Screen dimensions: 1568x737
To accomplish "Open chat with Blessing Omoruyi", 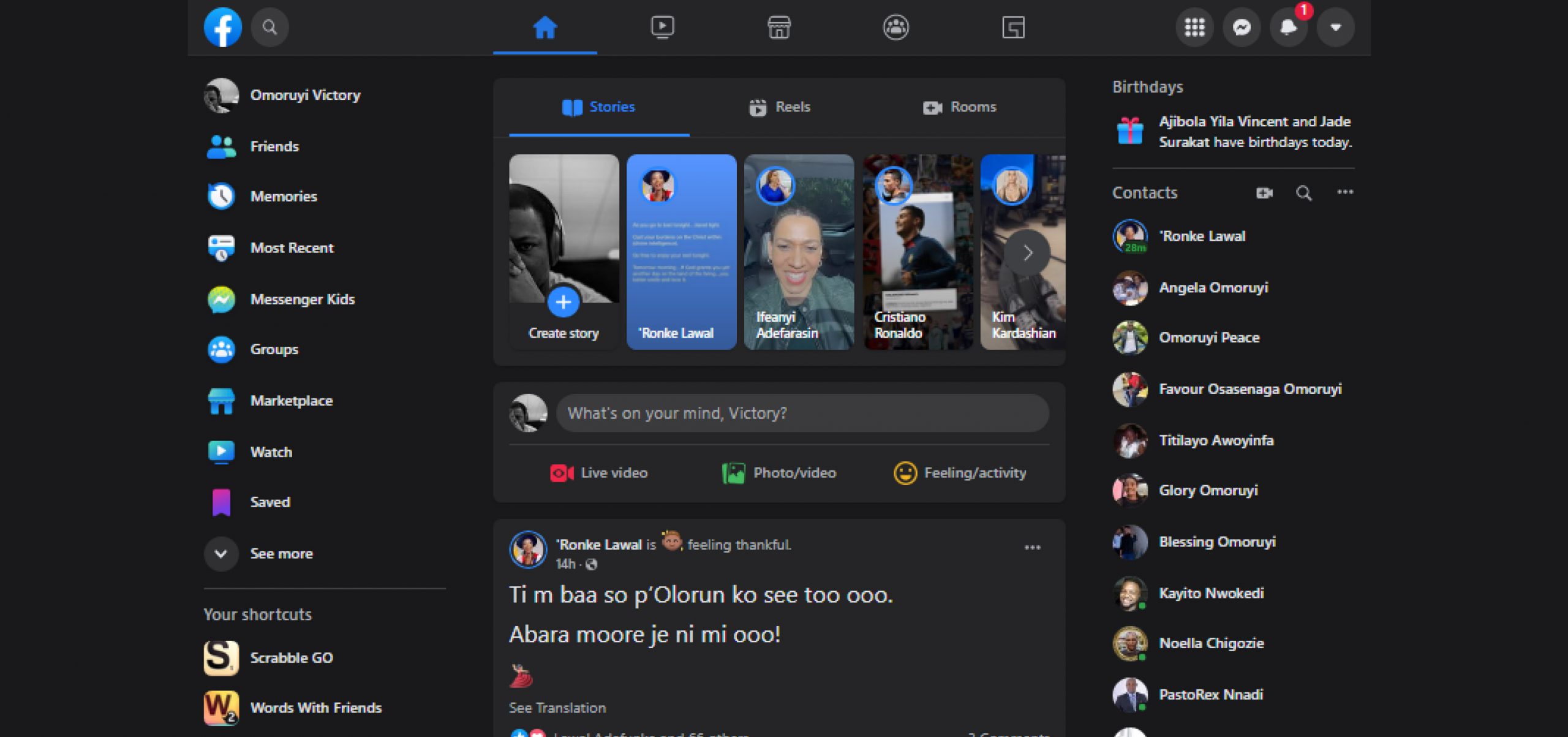I will pos(1233,542).
